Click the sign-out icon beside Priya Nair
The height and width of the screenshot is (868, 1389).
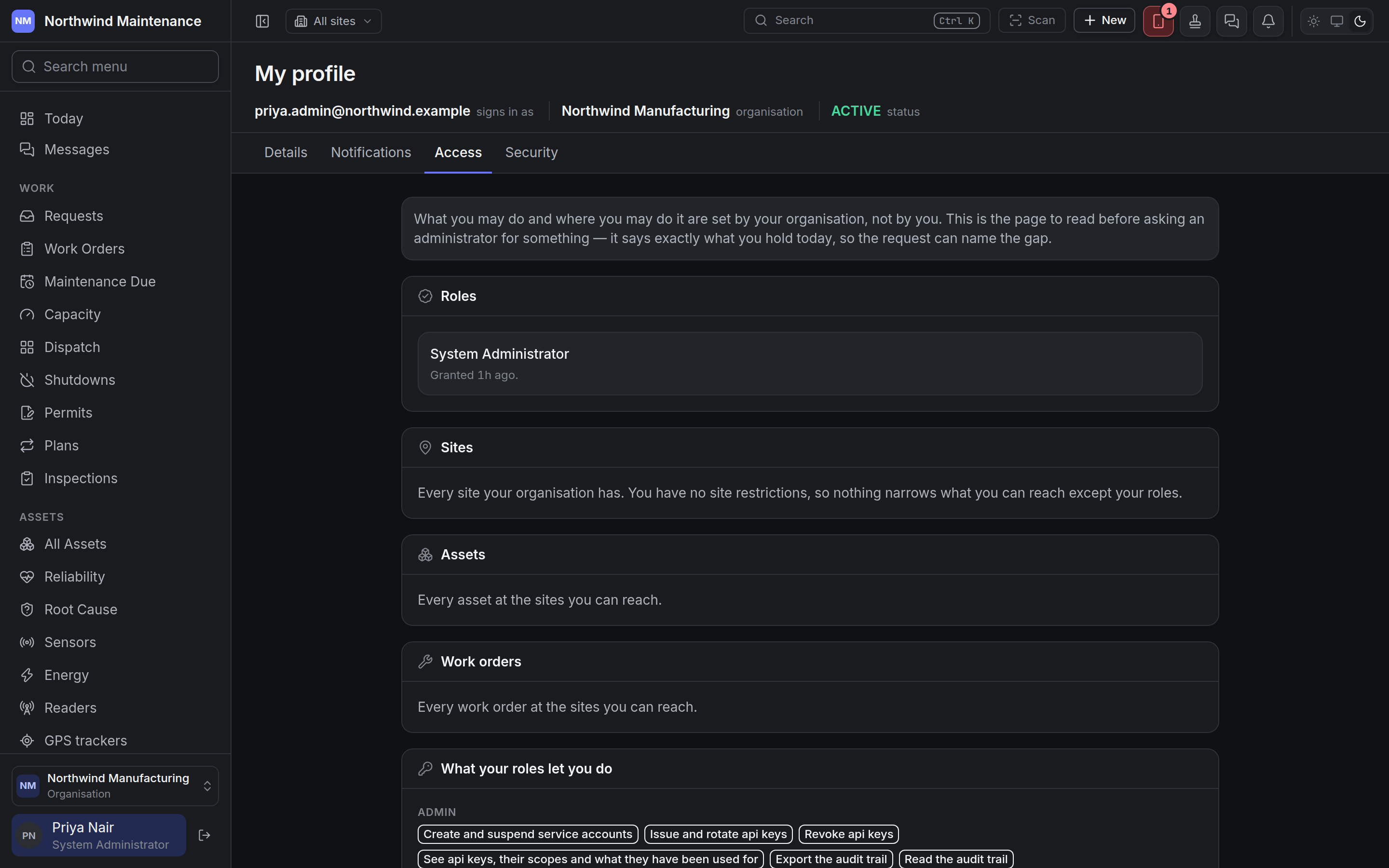204,835
